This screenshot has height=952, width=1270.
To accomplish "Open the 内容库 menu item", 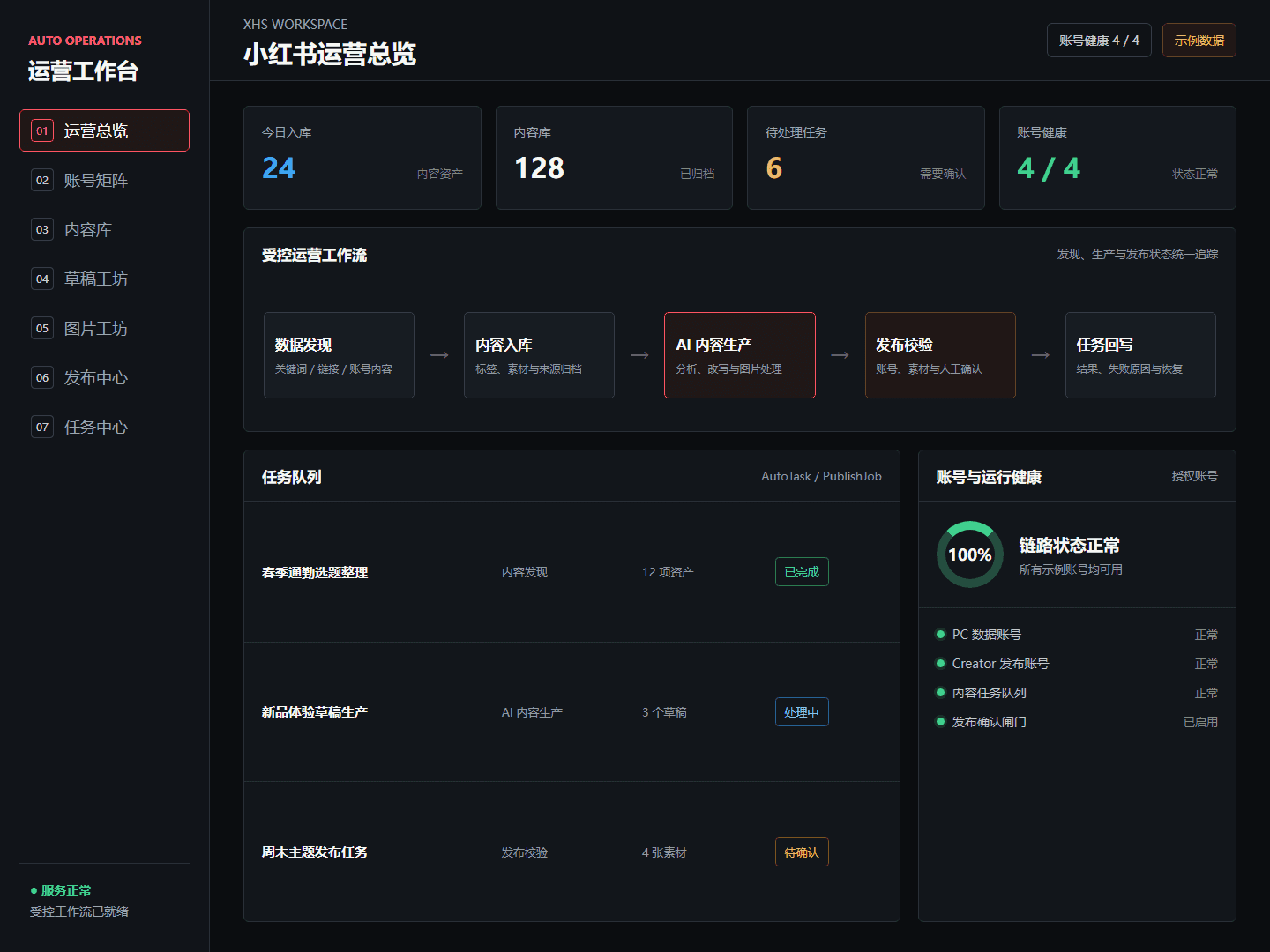I will 104,229.
